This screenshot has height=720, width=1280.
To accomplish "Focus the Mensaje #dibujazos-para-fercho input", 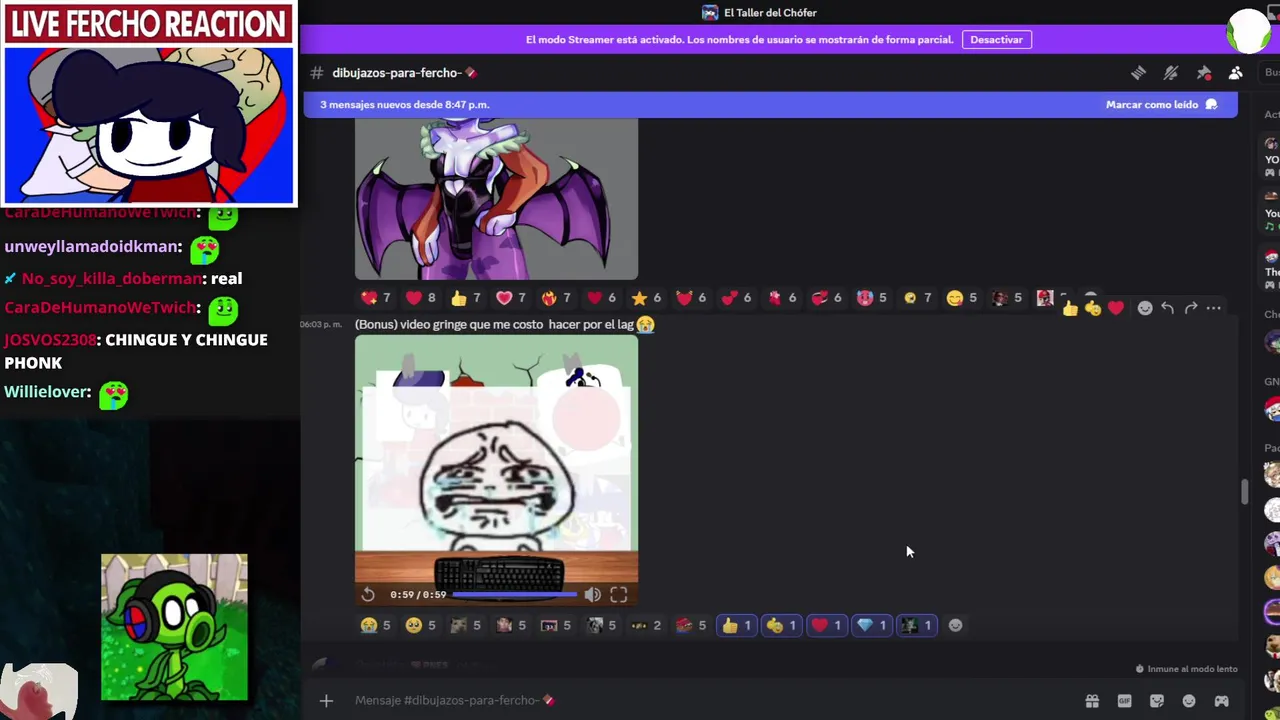I will pyautogui.click(x=710, y=700).
